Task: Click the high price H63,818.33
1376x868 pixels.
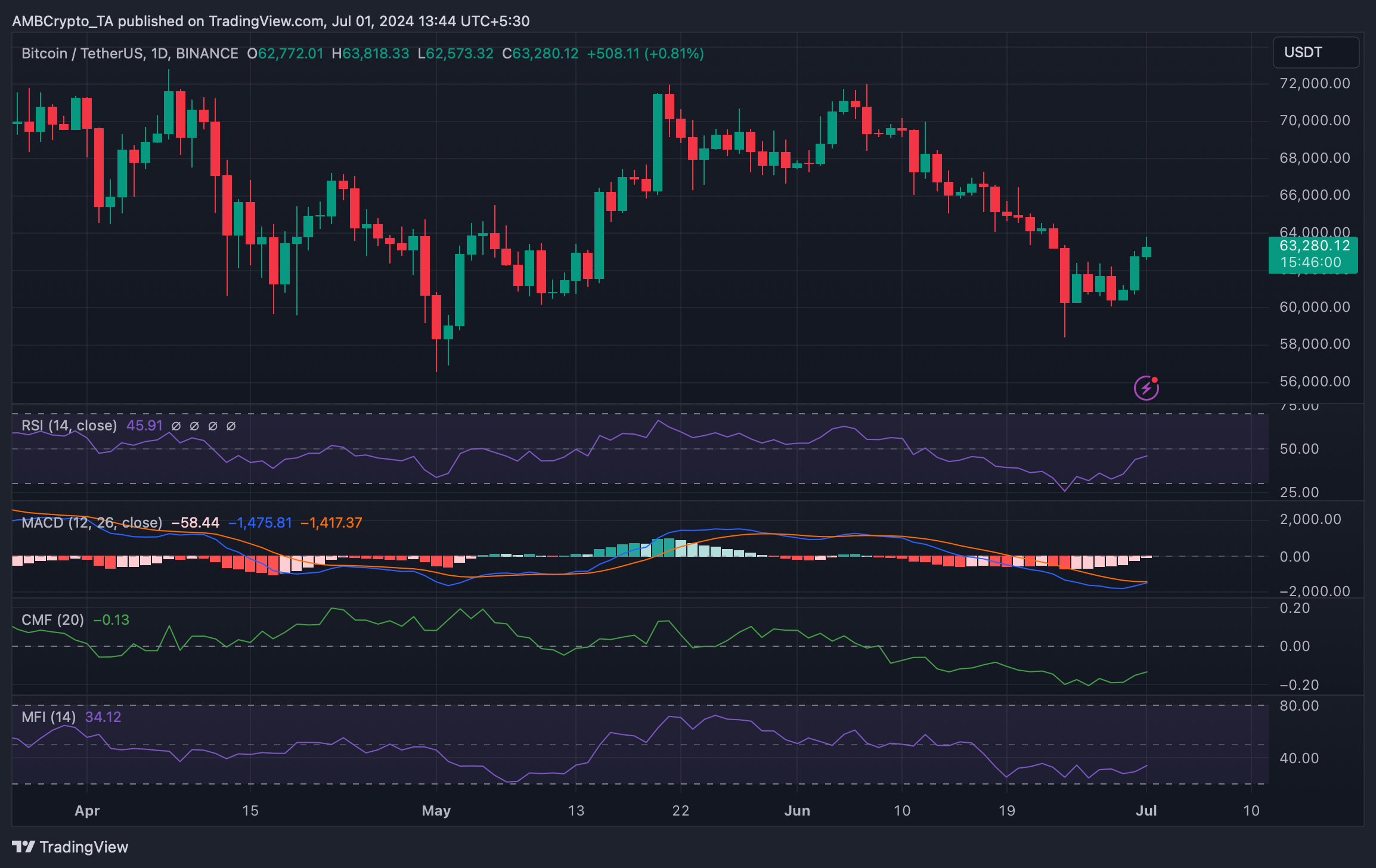Action: pos(370,54)
